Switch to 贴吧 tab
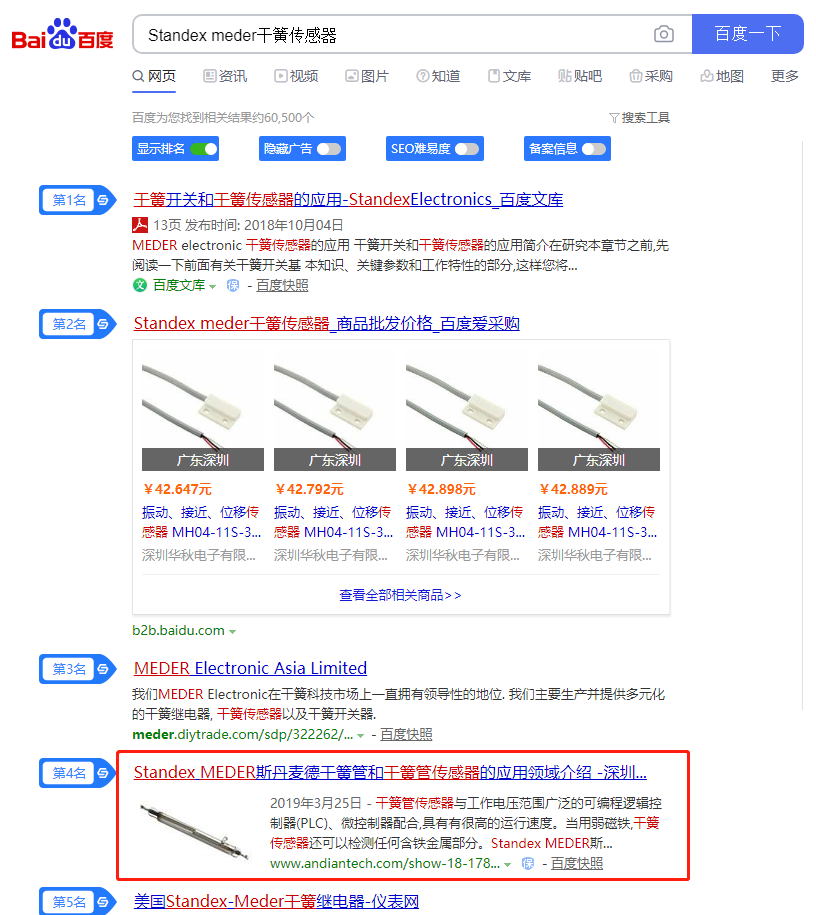 tap(580, 76)
